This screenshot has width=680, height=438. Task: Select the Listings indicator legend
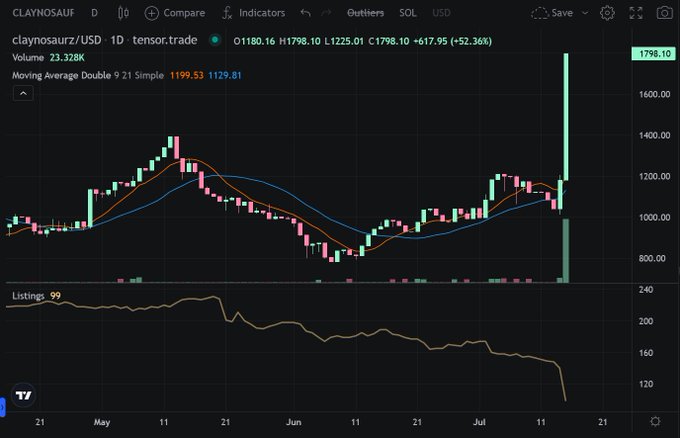click(x=28, y=296)
